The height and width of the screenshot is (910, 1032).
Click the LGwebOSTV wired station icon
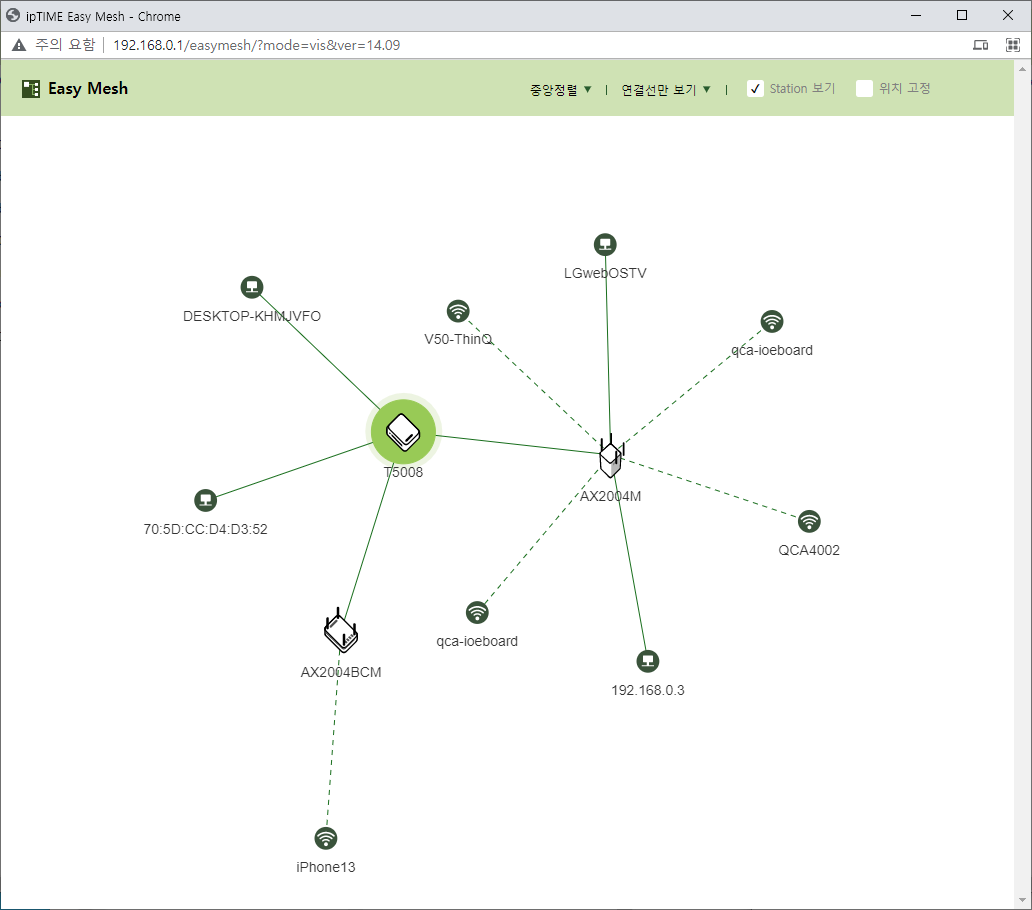pyautogui.click(x=605, y=245)
